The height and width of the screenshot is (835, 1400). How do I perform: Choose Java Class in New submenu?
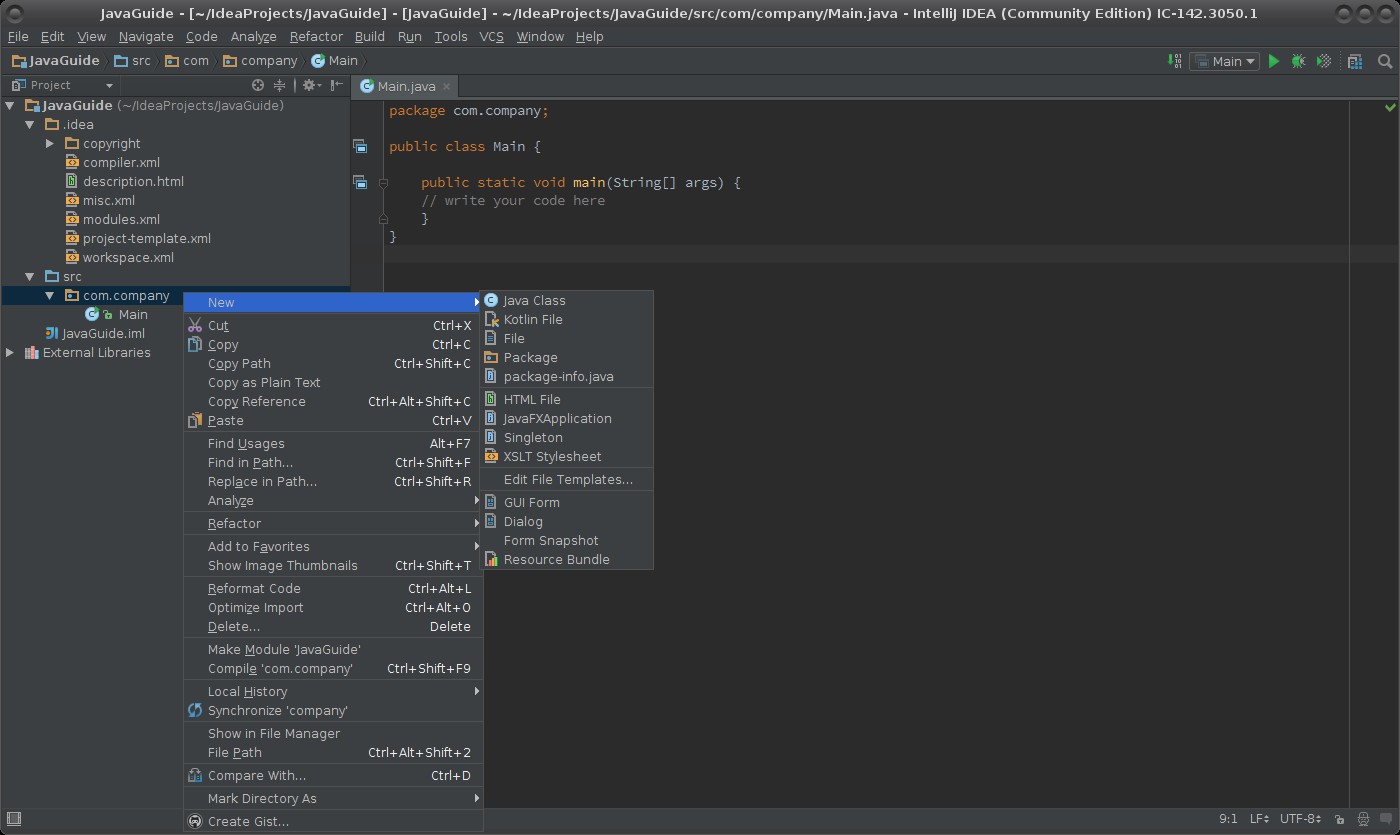(566, 300)
